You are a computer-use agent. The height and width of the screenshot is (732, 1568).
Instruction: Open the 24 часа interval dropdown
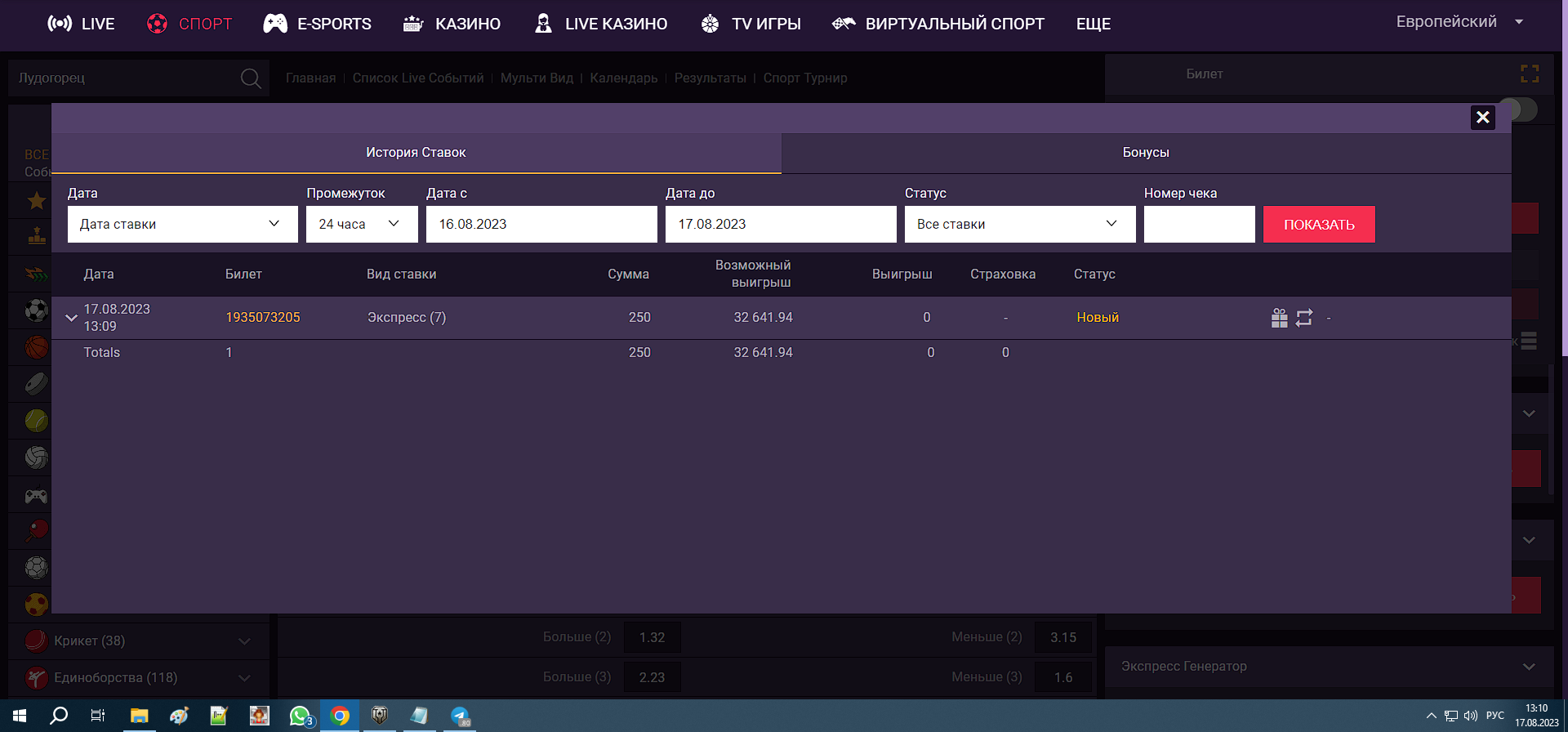(x=361, y=224)
